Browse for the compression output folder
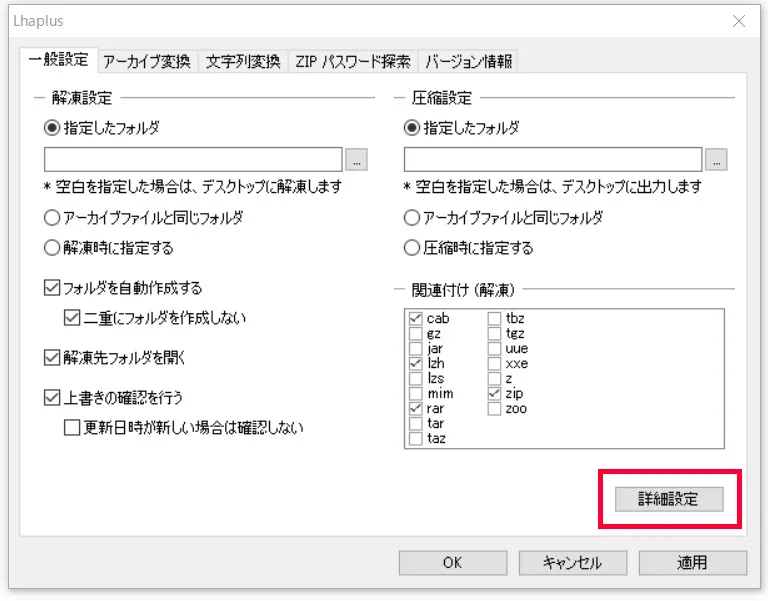Image resolution: width=768 pixels, height=601 pixels. [716, 160]
